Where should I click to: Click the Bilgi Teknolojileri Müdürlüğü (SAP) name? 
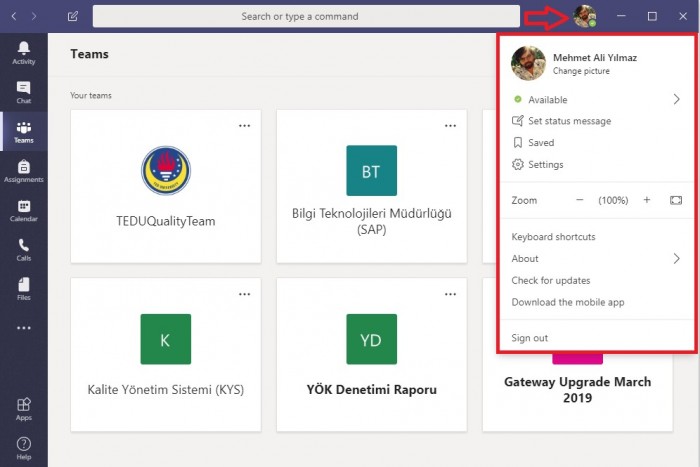[x=371, y=221]
